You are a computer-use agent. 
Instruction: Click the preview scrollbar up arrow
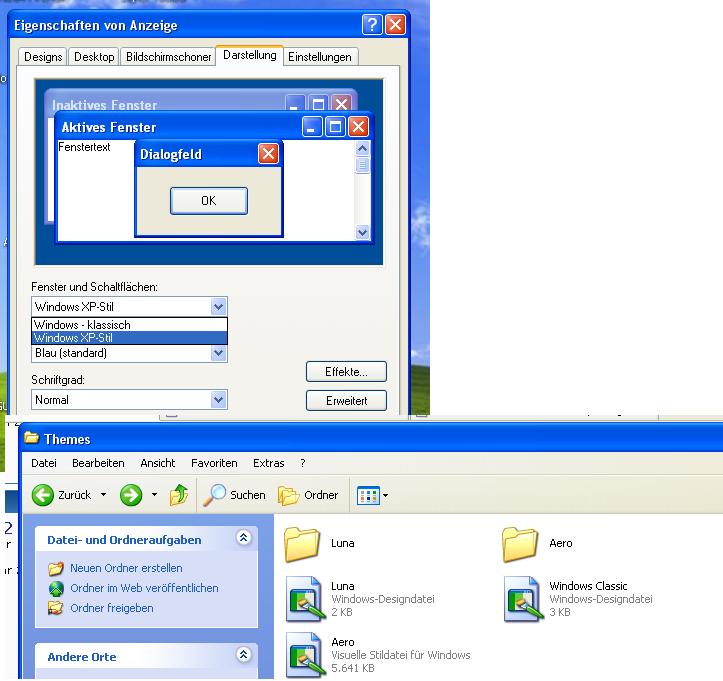[x=362, y=148]
